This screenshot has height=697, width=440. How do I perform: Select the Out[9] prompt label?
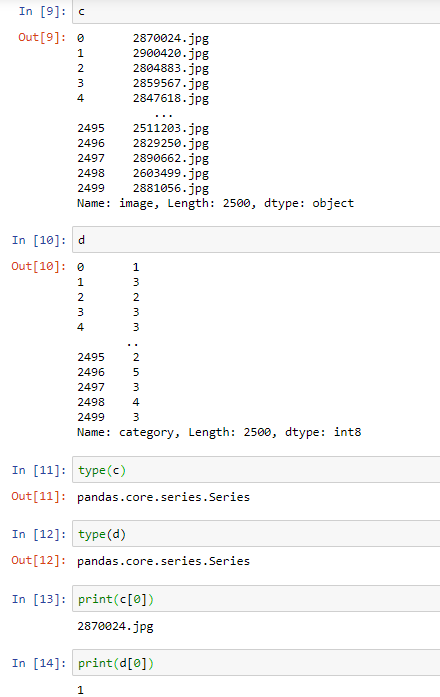[x=42, y=37]
